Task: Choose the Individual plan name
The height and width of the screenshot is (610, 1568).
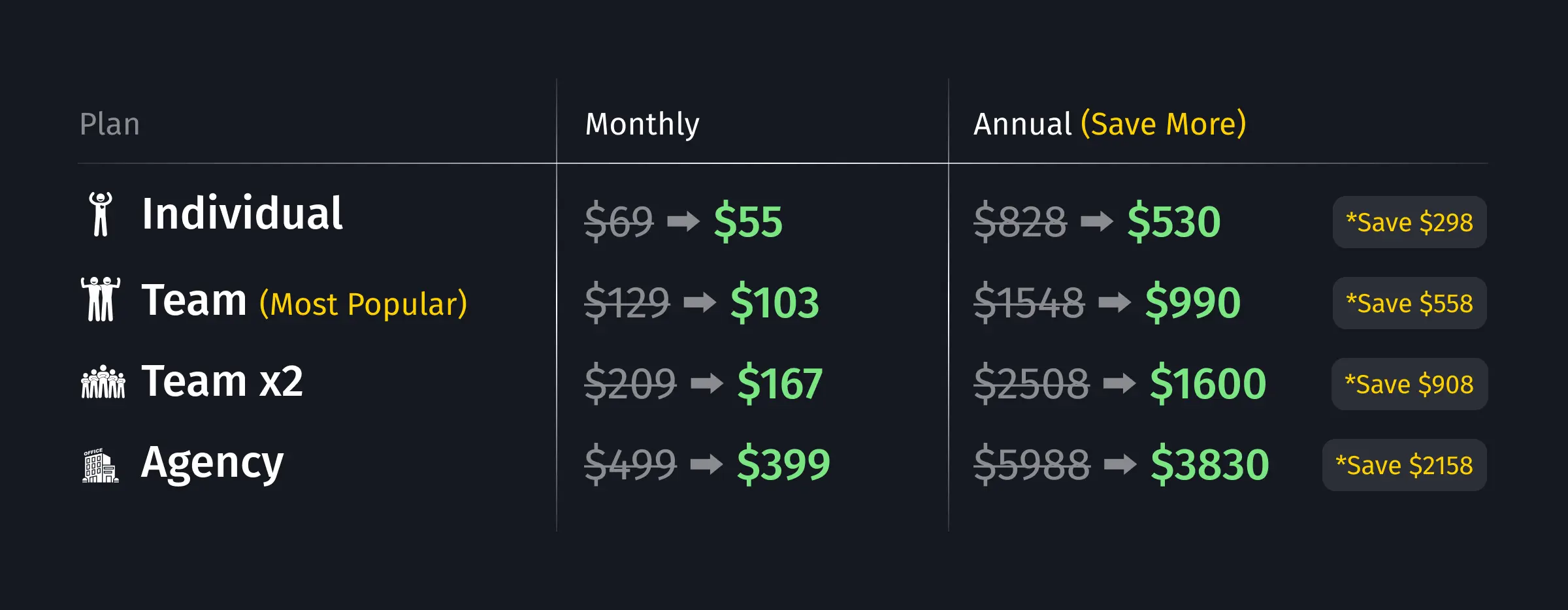Action: tap(242, 214)
